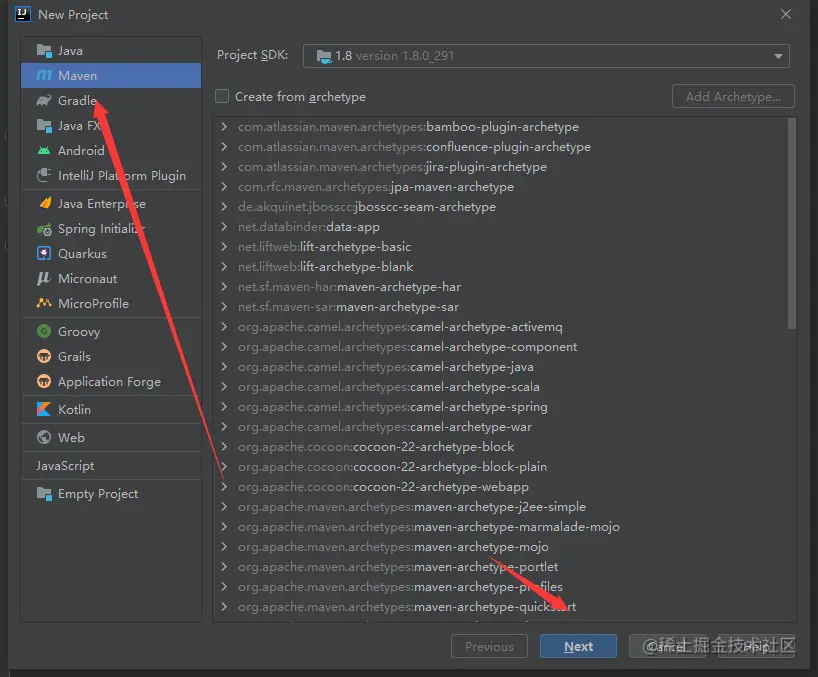Select maven-archetype-sar row
Screen dimensions: 818x677
point(500,307)
